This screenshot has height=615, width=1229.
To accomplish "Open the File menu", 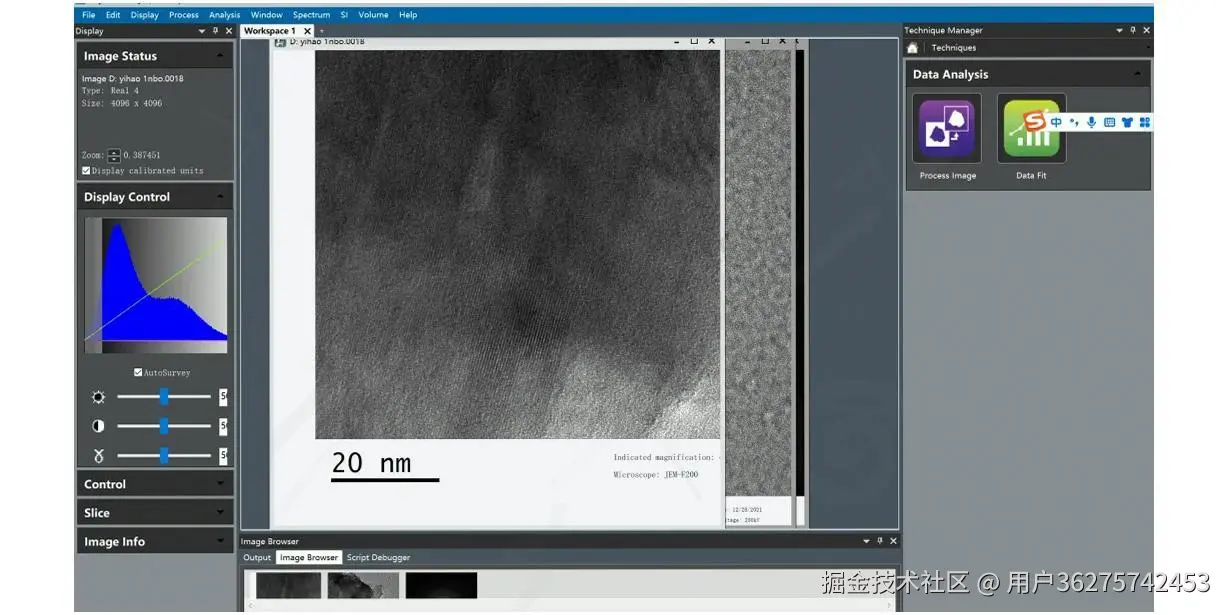I will pyautogui.click(x=89, y=15).
